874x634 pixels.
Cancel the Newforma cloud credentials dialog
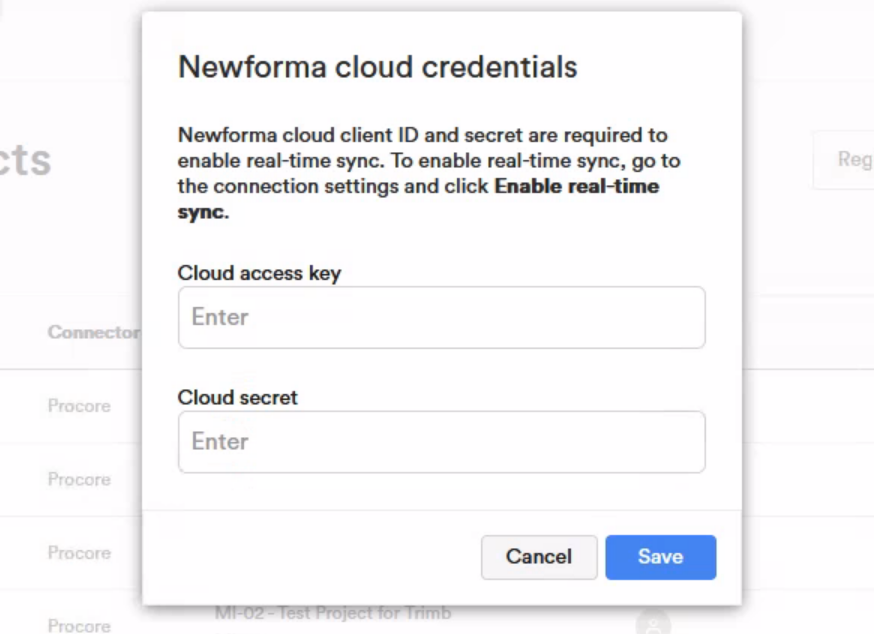(x=539, y=557)
